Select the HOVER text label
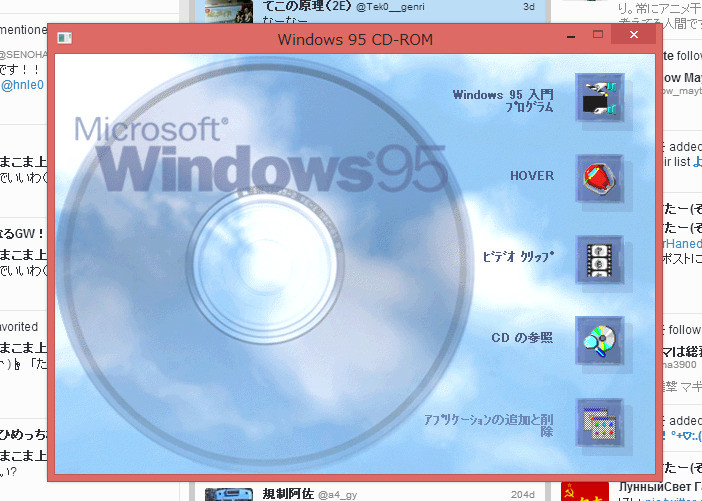This screenshot has height=501, width=702. (x=532, y=176)
